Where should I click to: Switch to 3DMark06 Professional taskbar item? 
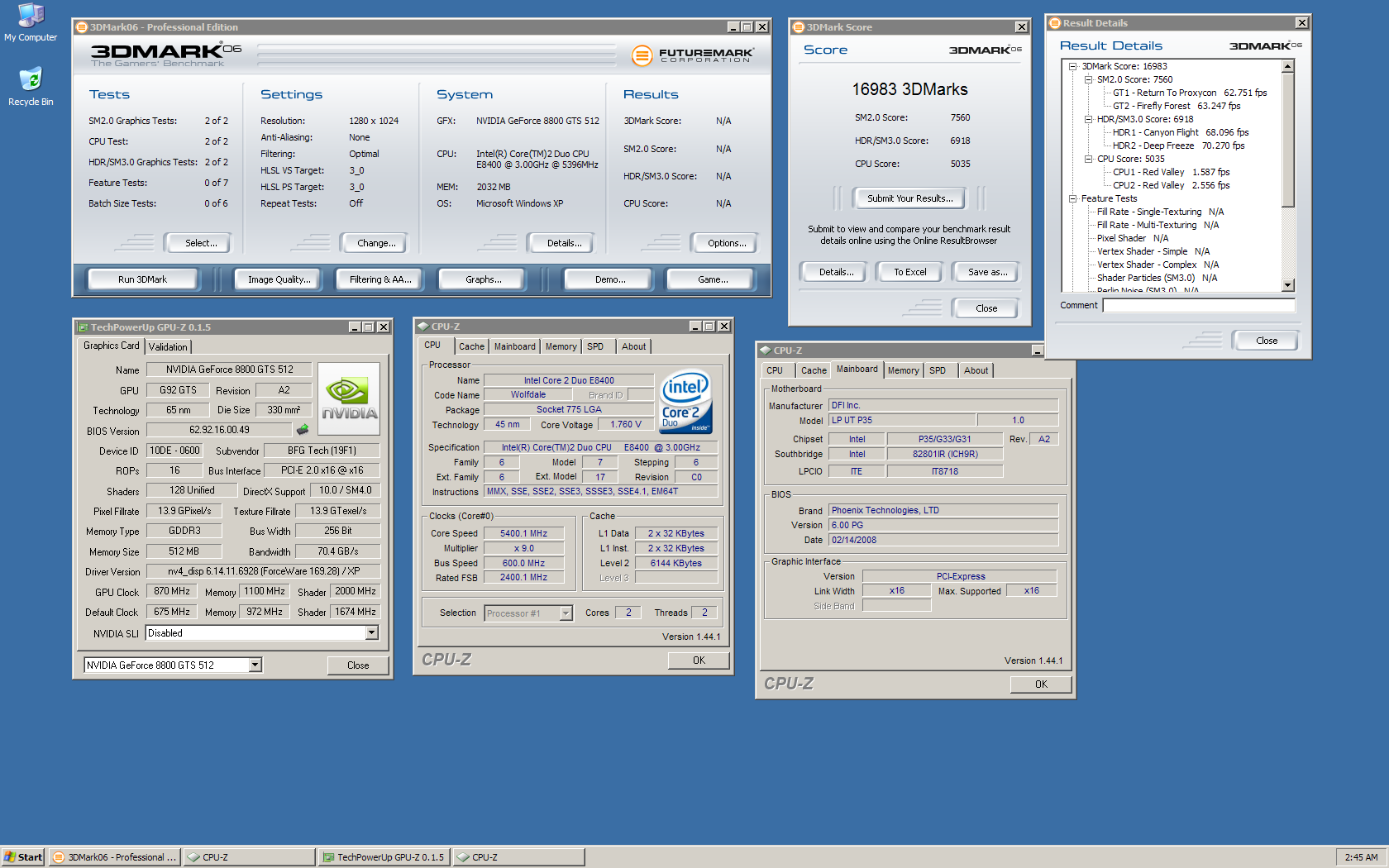tap(114, 857)
